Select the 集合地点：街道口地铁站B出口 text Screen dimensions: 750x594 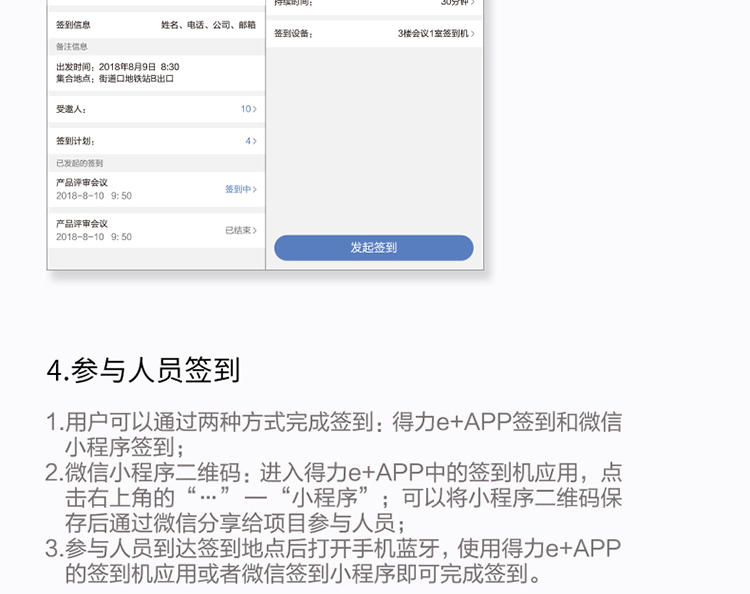click(115, 78)
